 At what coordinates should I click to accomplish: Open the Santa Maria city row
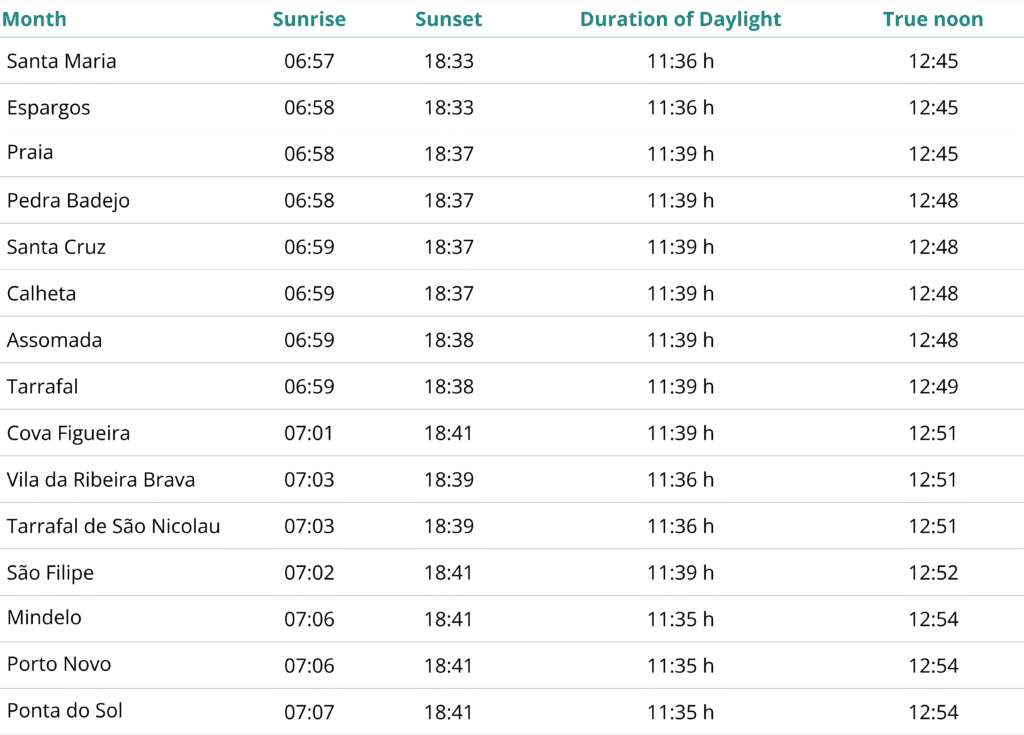point(61,61)
